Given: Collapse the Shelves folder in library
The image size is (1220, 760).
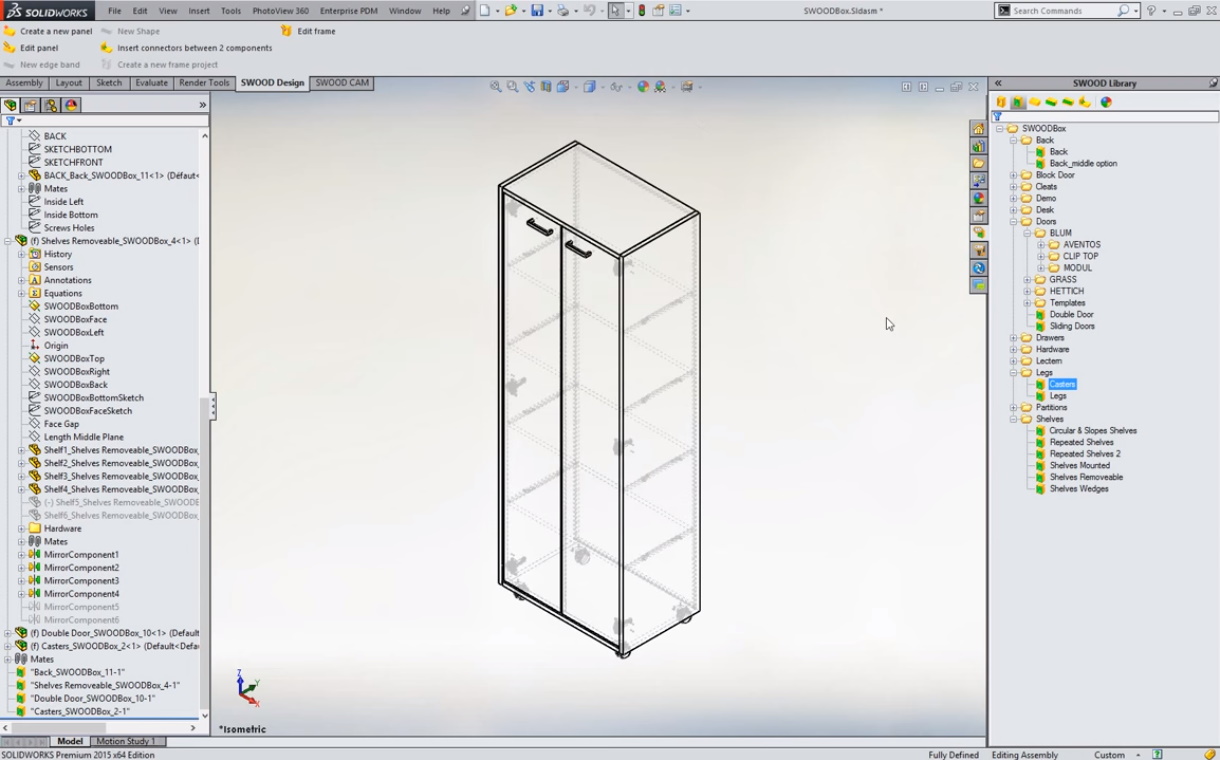Looking at the screenshot, I should click(1013, 419).
